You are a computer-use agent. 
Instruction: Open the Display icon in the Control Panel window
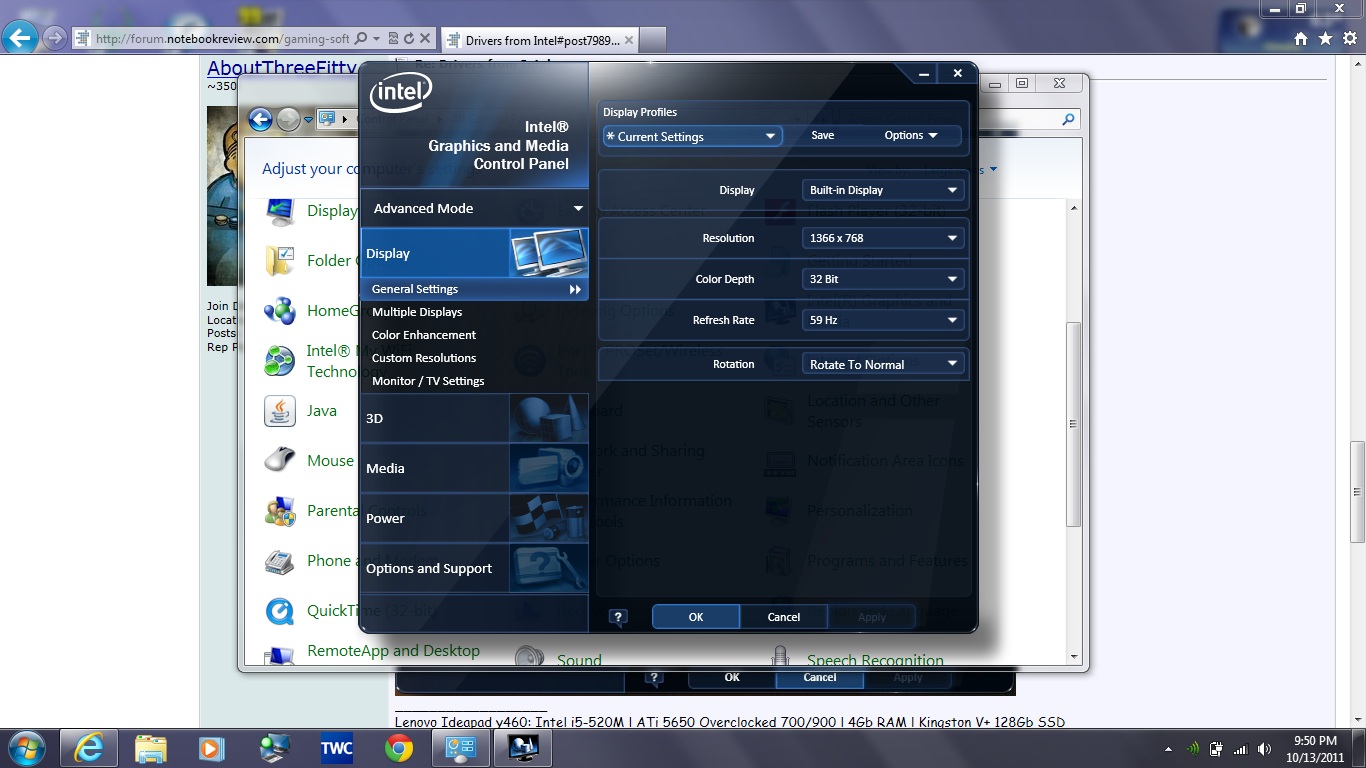280,211
